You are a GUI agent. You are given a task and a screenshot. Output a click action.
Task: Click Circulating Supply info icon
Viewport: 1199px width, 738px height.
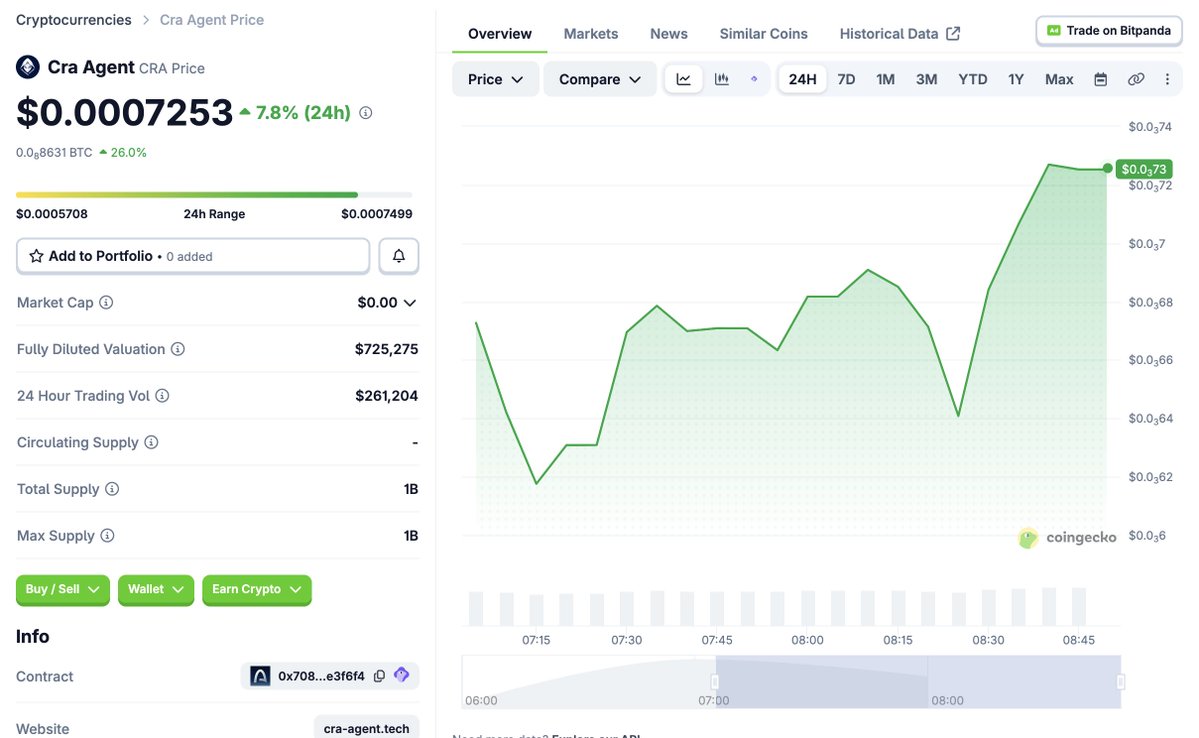click(x=151, y=442)
